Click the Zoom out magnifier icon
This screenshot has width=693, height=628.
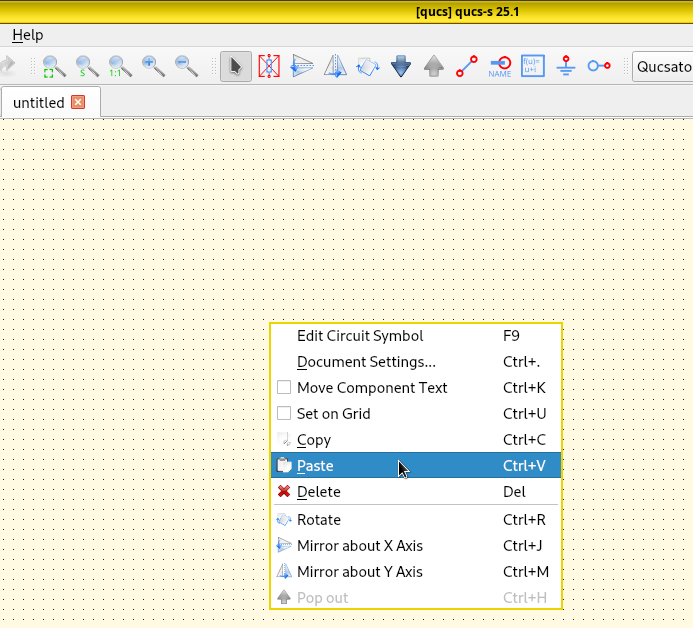pos(186,67)
